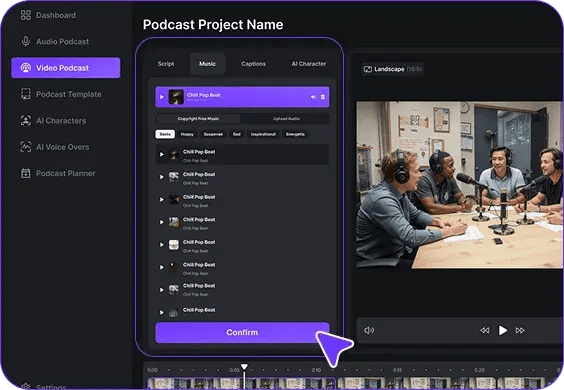Play the first Chill Pop Beat in list
This screenshot has width=564, height=390.
coord(162,154)
